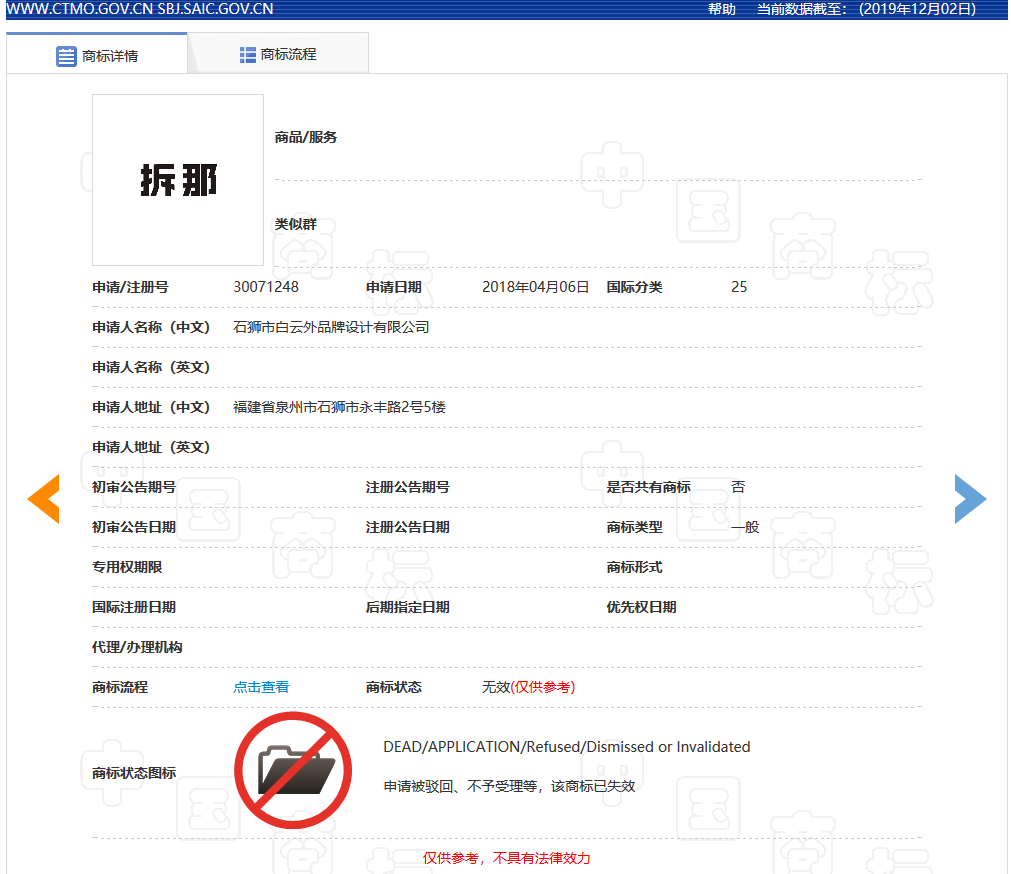Click the orange left navigation arrow
Image resolution: width=1011 pixels, height=874 pixels.
click(43, 498)
